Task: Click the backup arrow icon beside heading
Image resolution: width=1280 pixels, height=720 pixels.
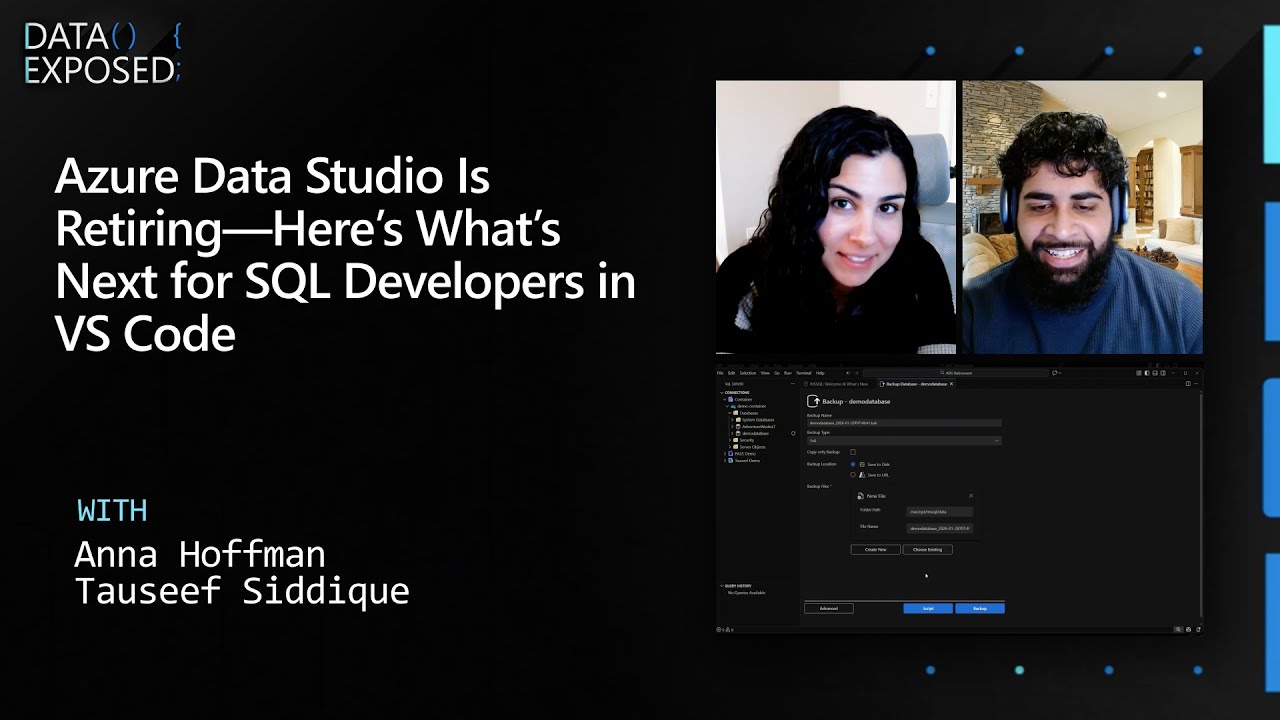Action: click(x=812, y=401)
